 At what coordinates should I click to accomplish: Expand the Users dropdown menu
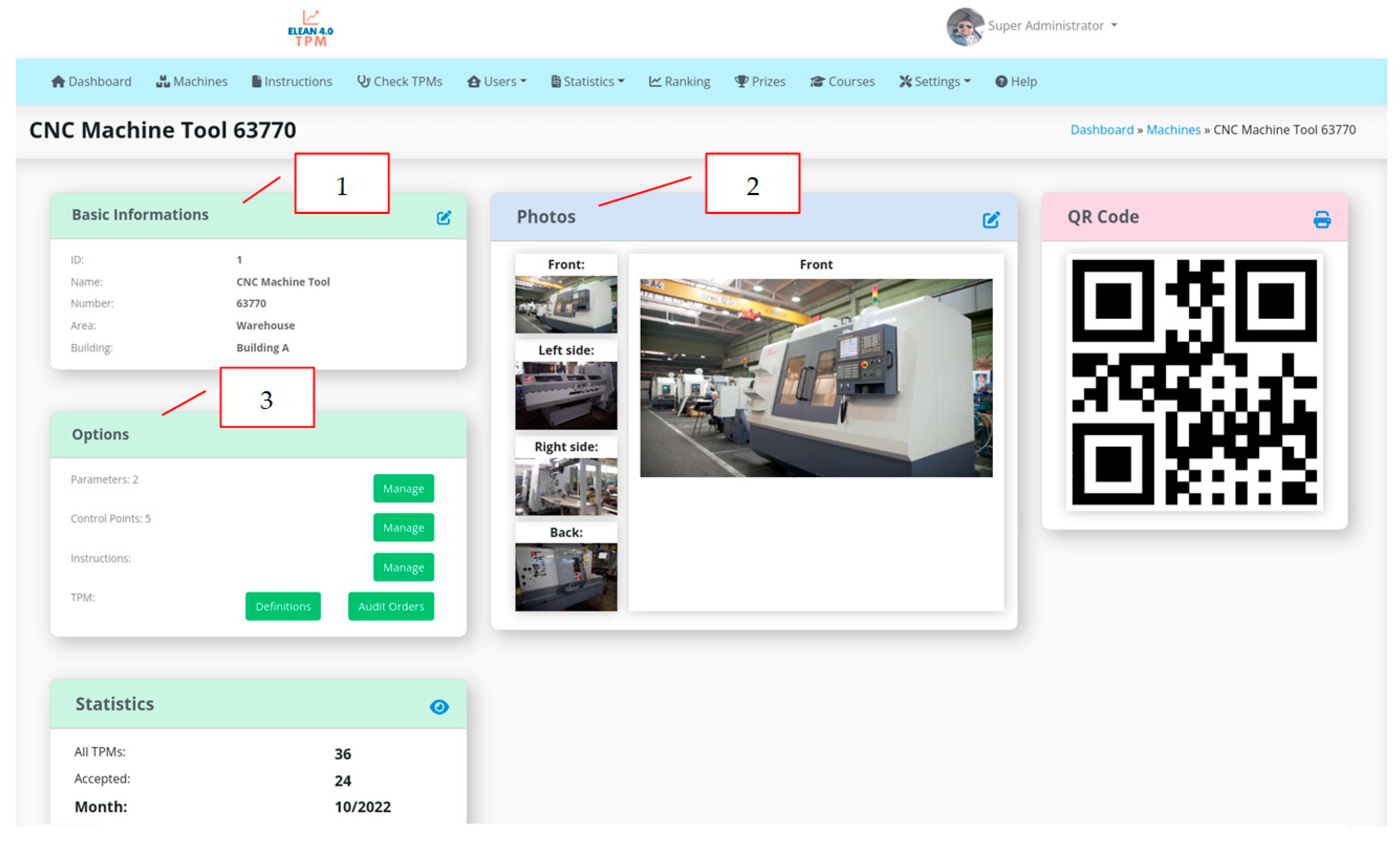pos(497,81)
